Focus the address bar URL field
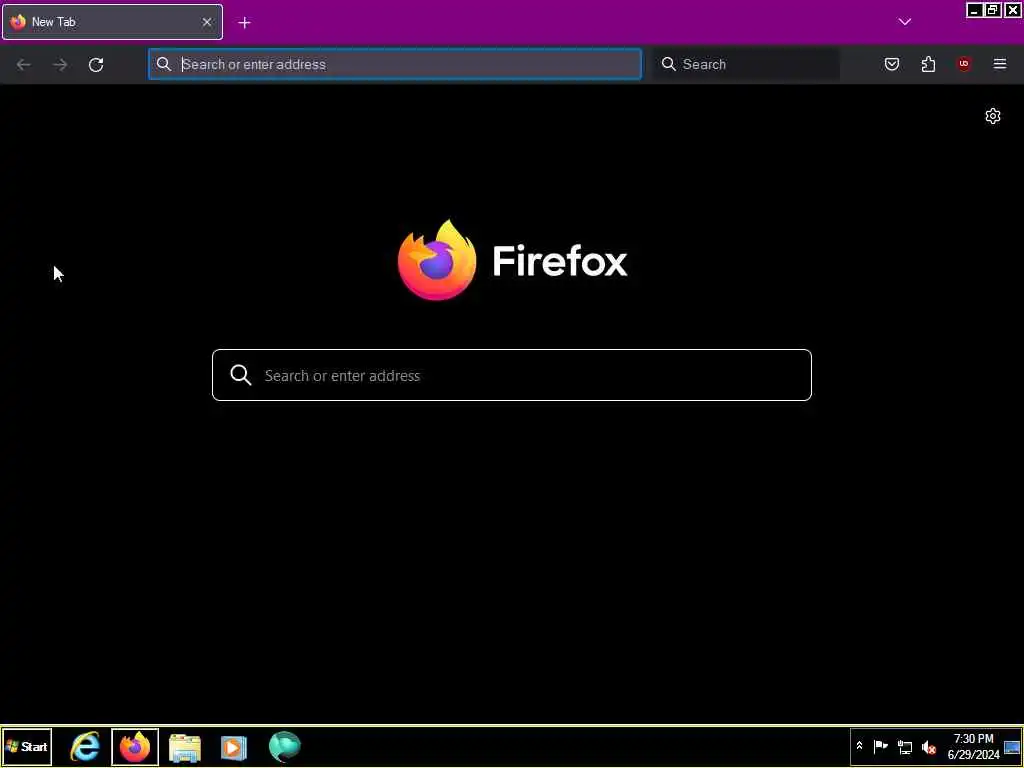 pyautogui.click(x=395, y=64)
